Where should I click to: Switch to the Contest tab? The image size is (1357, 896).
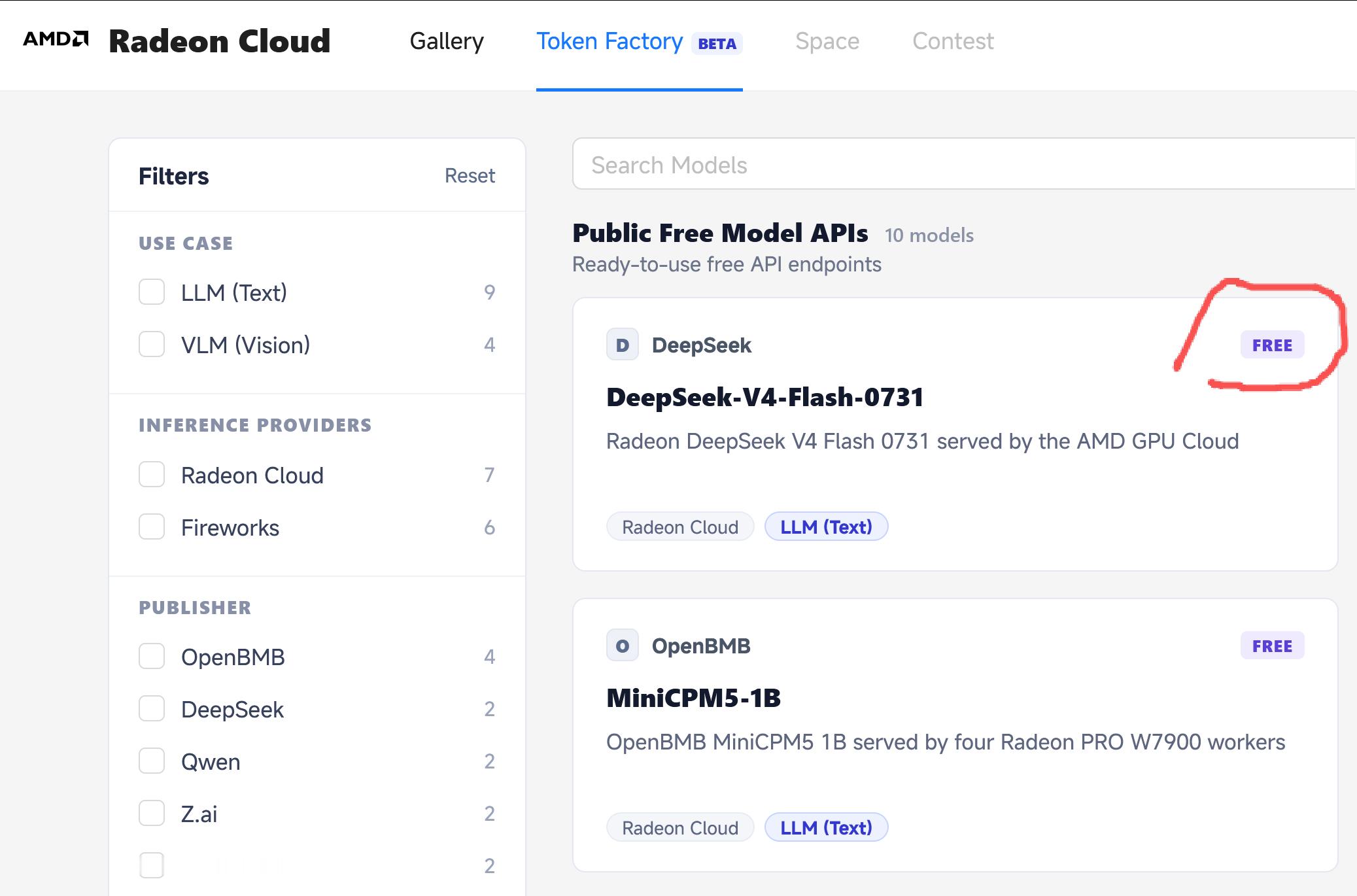click(x=953, y=41)
